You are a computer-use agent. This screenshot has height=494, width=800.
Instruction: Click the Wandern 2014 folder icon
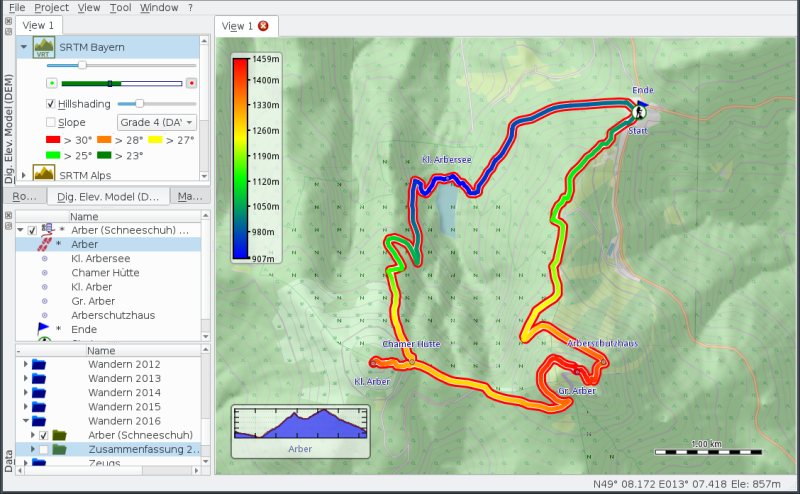pyautogui.click(x=39, y=392)
